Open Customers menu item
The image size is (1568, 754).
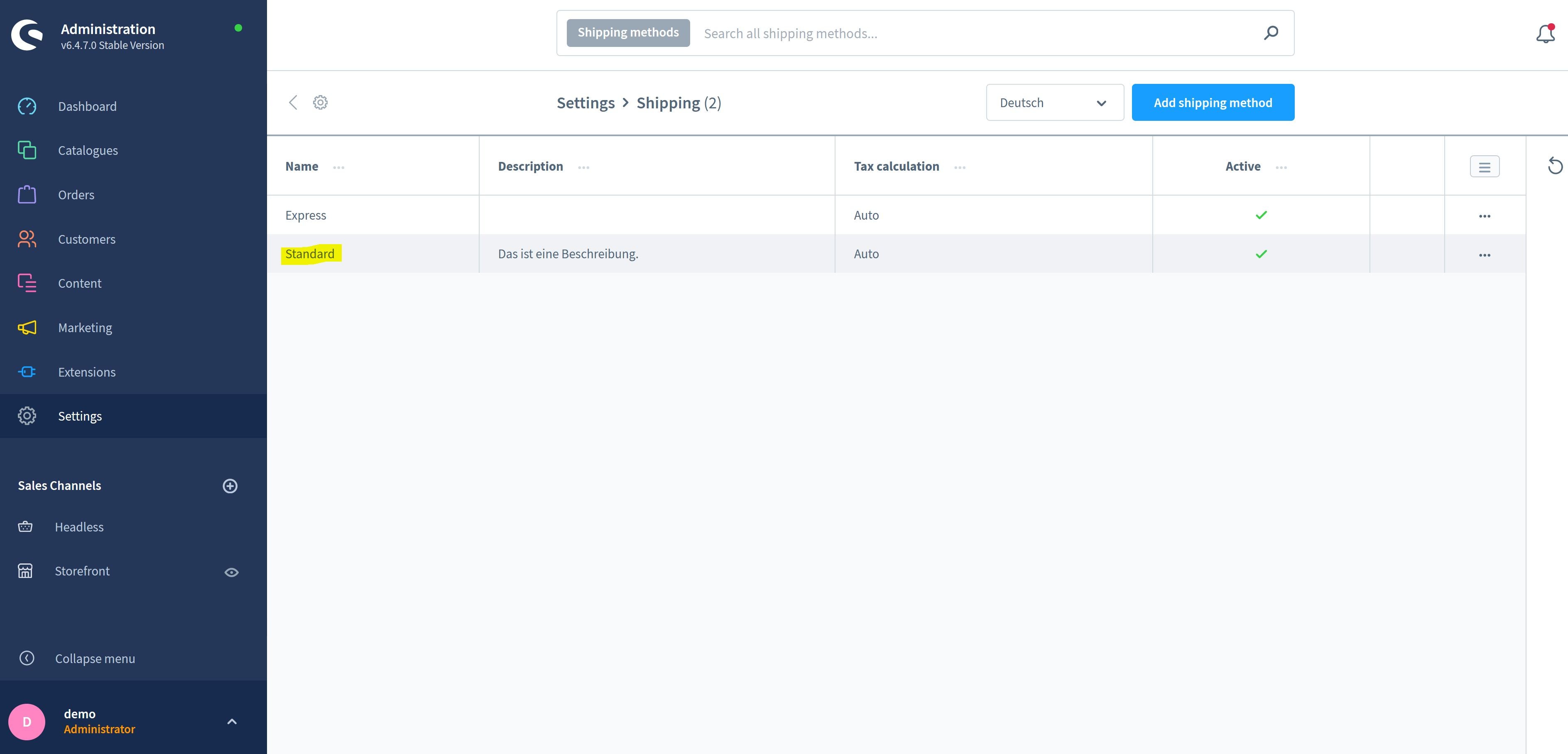(87, 239)
